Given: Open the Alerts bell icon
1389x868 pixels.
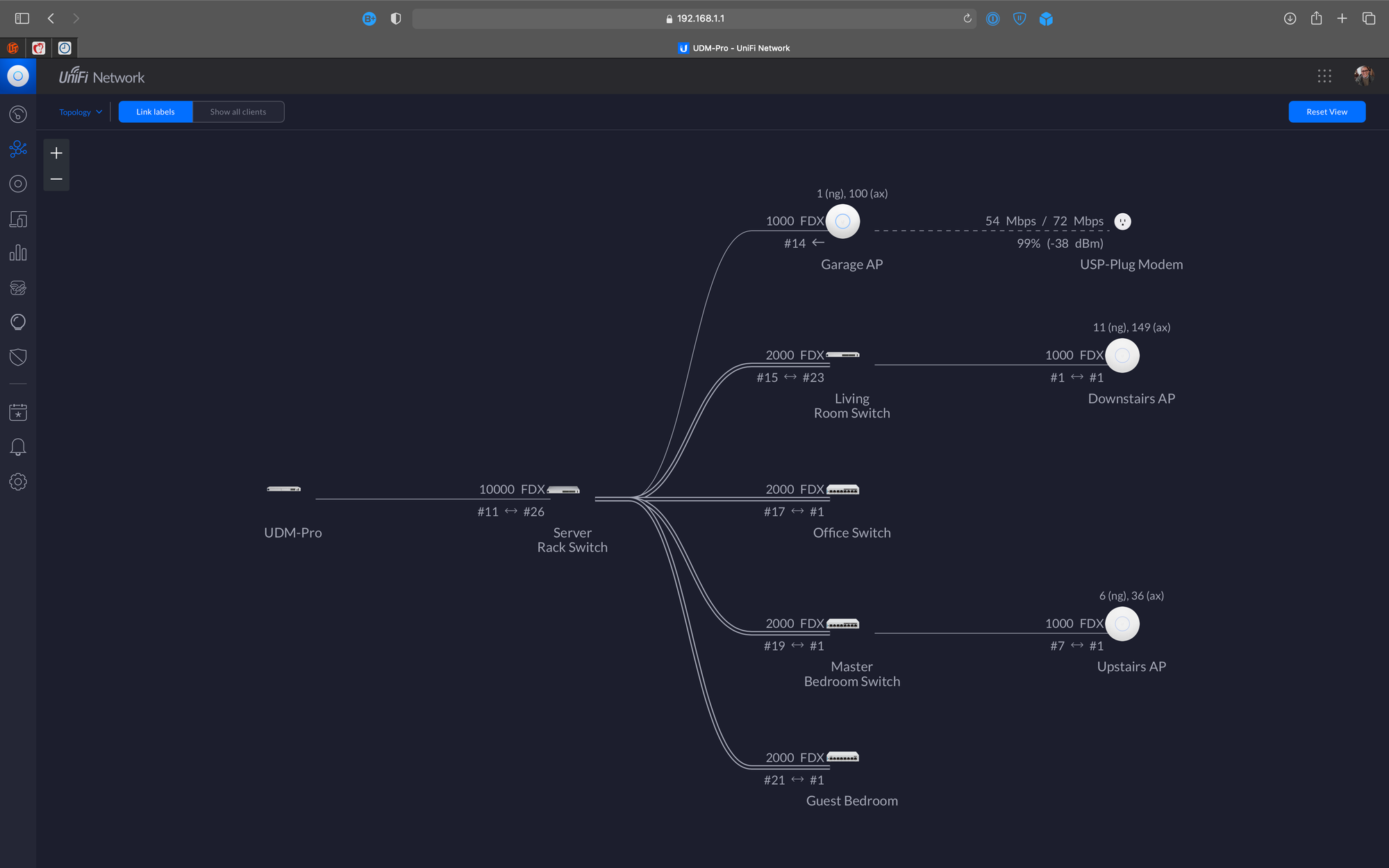Looking at the screenshot, I should 18,446.
